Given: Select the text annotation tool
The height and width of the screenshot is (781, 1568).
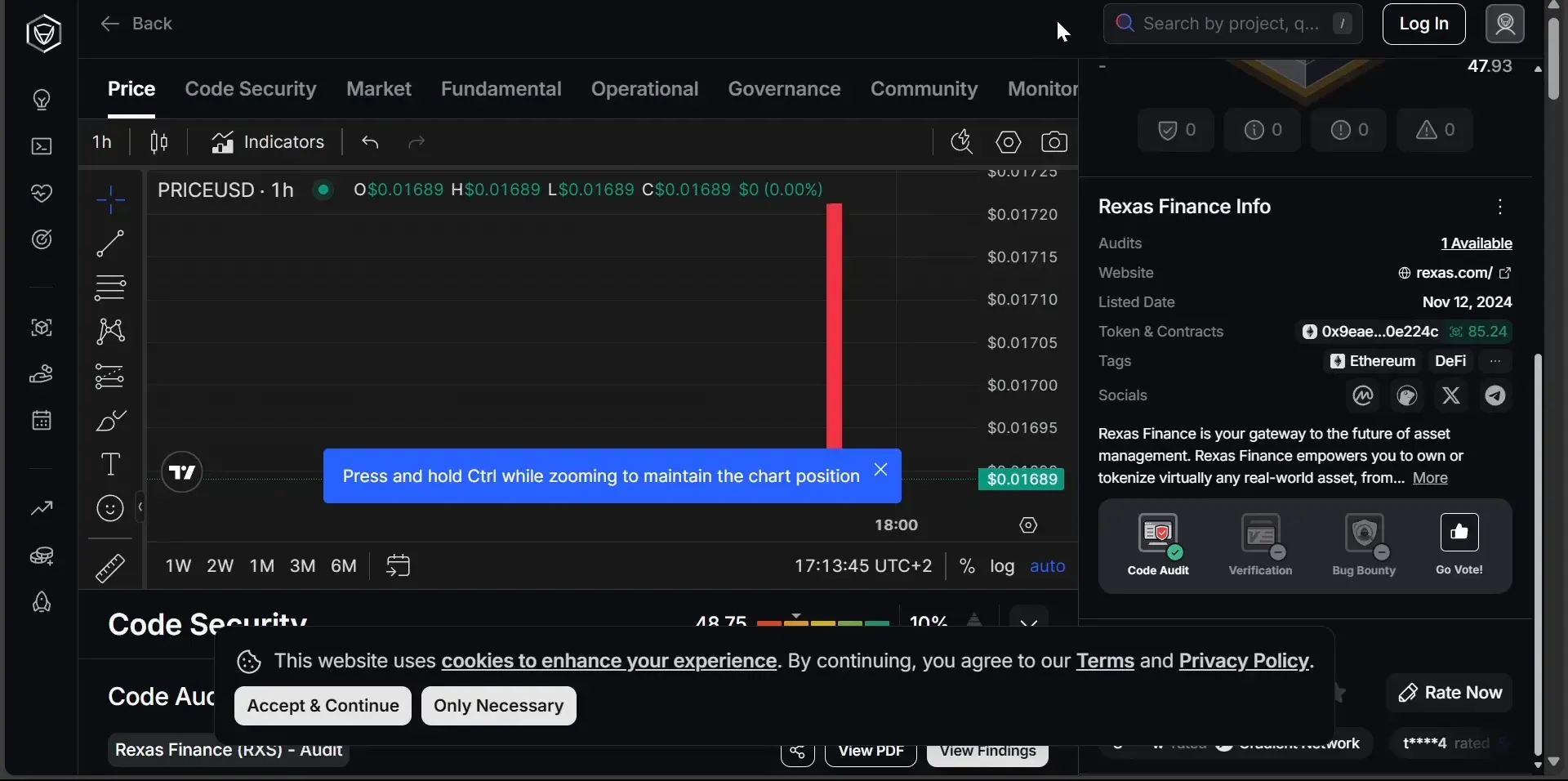Looking at the screenshot, I should tap(110, 465).
